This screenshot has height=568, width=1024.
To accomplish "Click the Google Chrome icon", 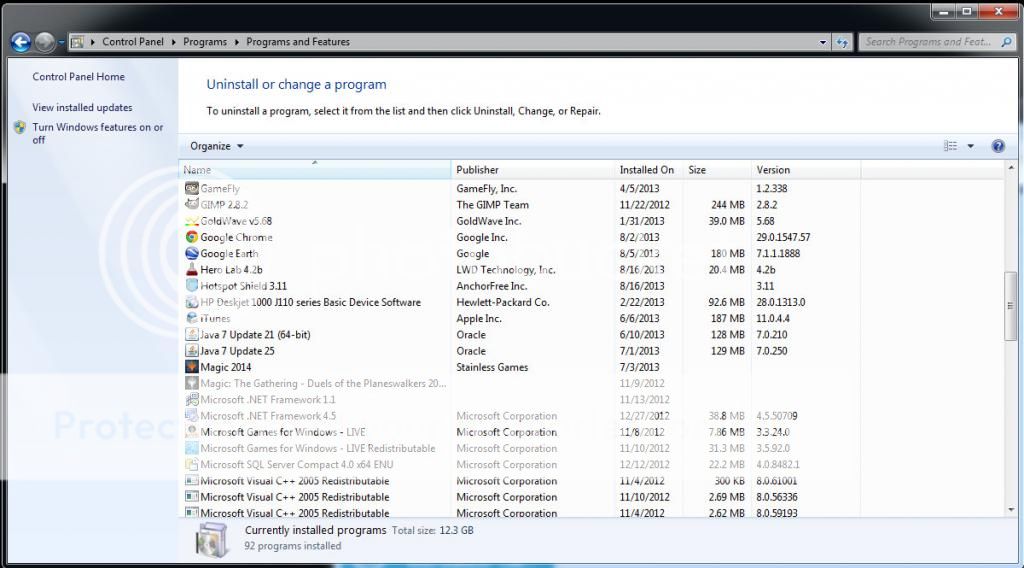I will [x=191, y=238].
